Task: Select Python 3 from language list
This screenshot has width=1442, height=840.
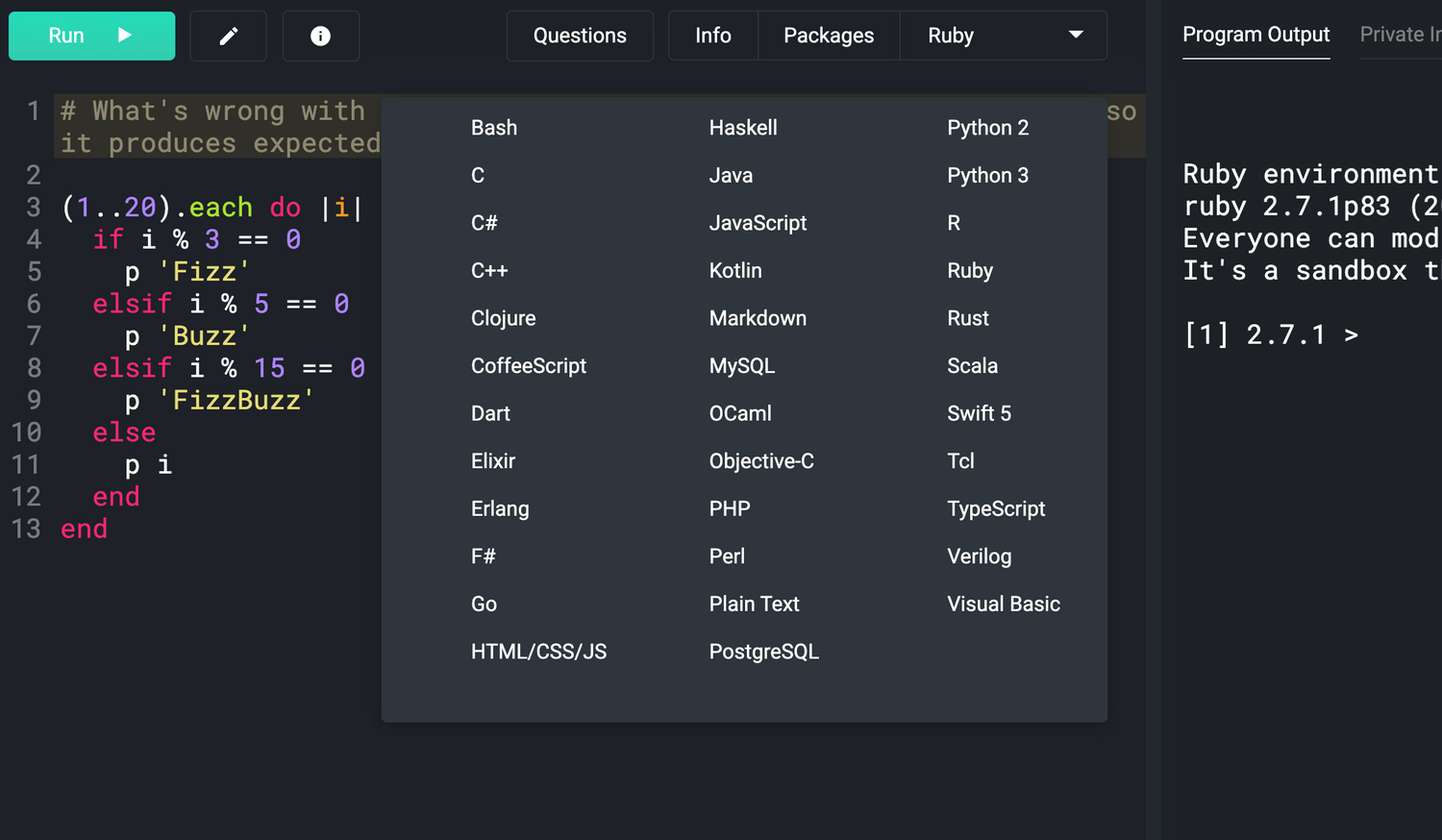Action: [987, 176]
